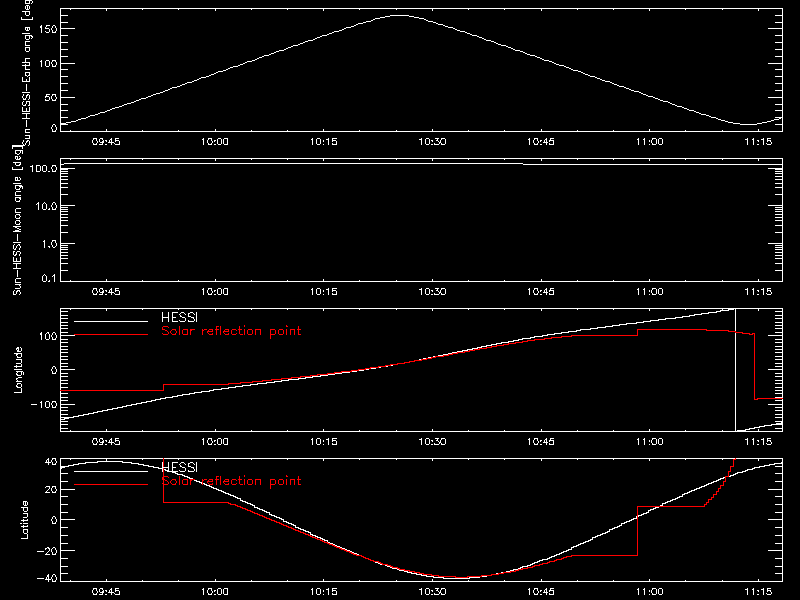Click the -100 tick in Longitude plot
800x600 pixels.
point(44,404)
